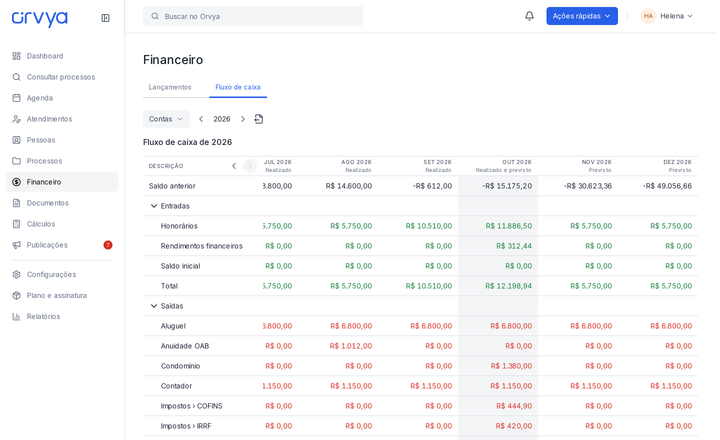
Task: Go to Agenda page
Action: 62,98
